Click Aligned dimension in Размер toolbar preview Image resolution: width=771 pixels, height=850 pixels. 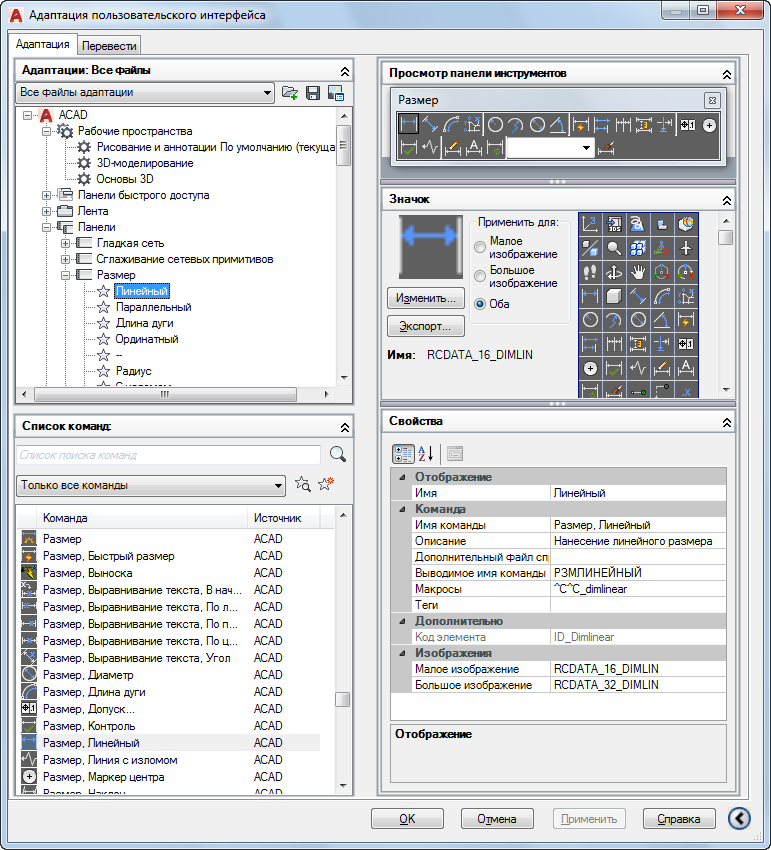[429, 125]
